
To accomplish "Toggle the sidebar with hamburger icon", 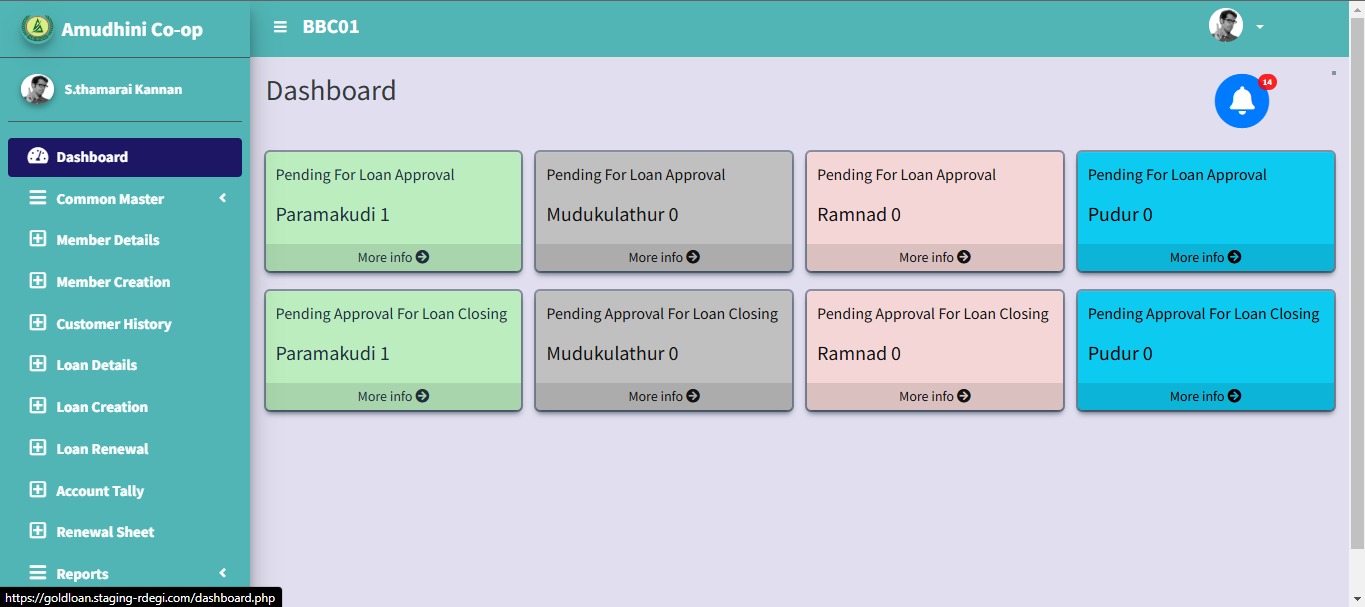I will coord(280,27).
